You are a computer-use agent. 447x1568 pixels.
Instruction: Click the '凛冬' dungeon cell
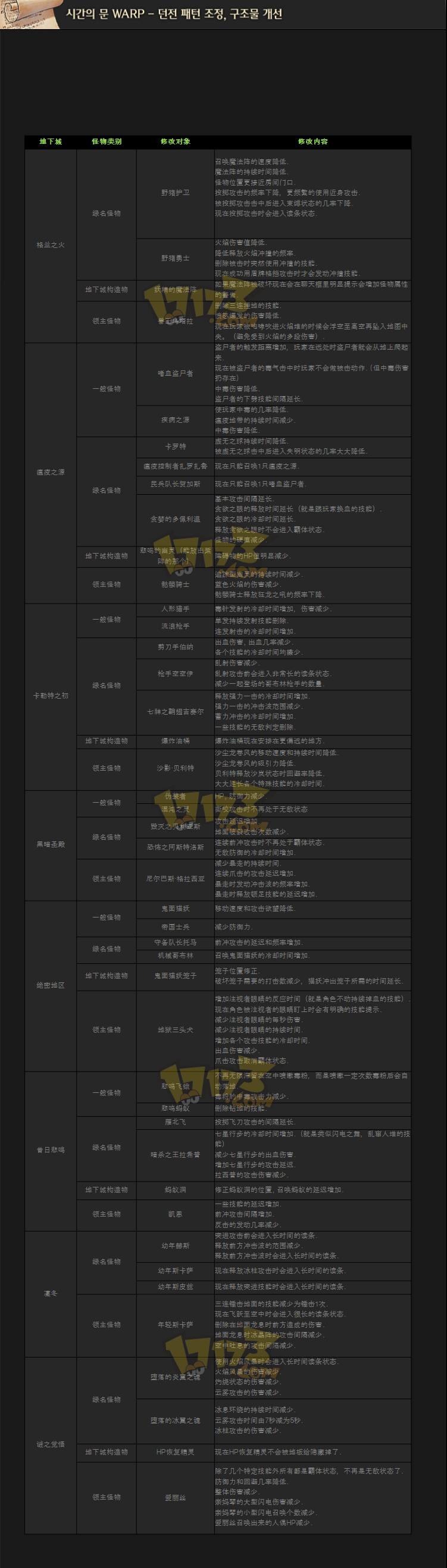pyautogui.click(x=51, y=1293)
